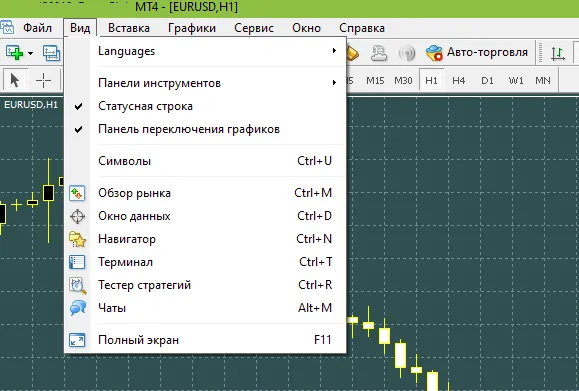The height and width of the screenshot is (391, 579).
Task: Expand the Languages submenu
Action: pos(205,51)
